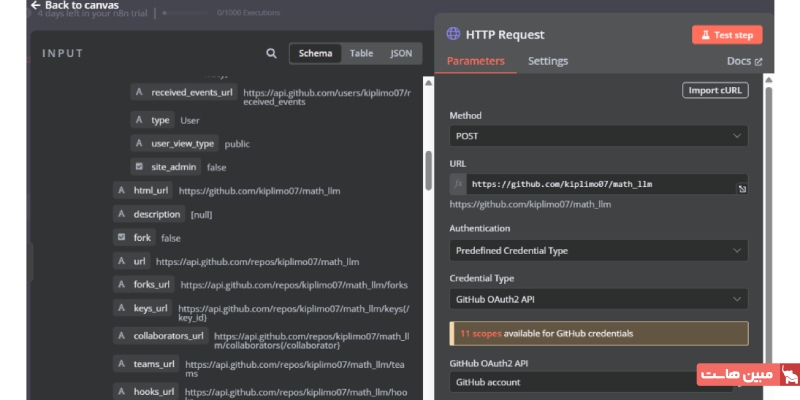Select the html_url field pill

(143, 190)
